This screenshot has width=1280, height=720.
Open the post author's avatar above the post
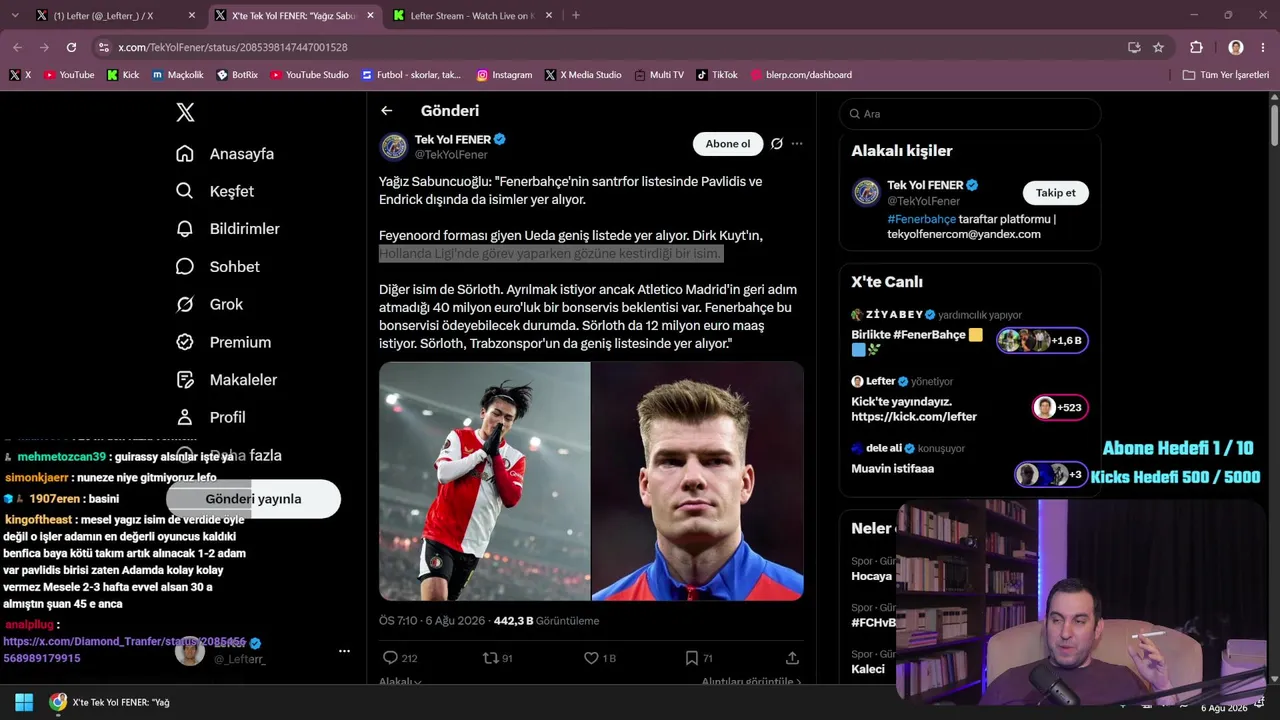tap(393, 147)
